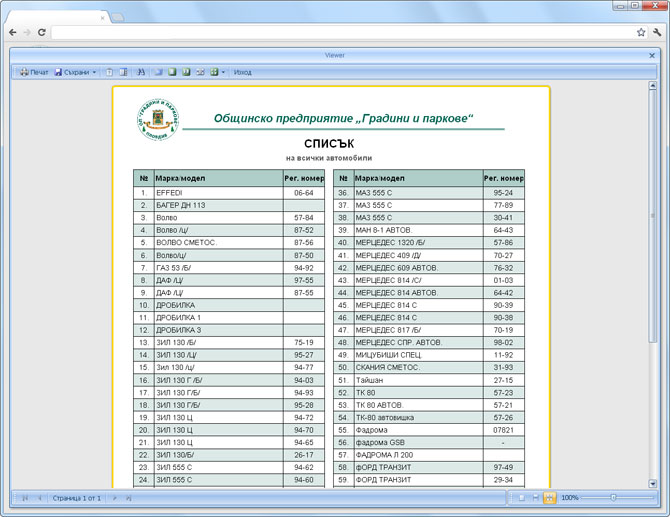
Task: Select continuous page mode in status bar
Action: click(x=535, y=498)
